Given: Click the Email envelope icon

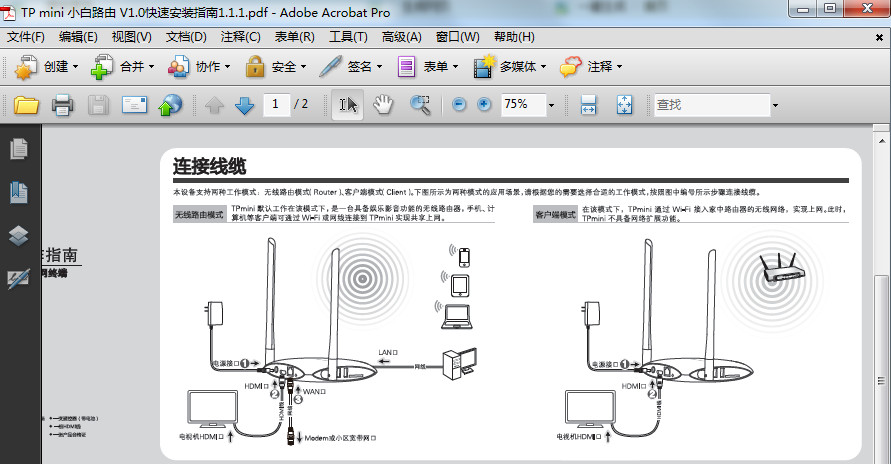Looking at the screenshot, I should tap(134, 105).
